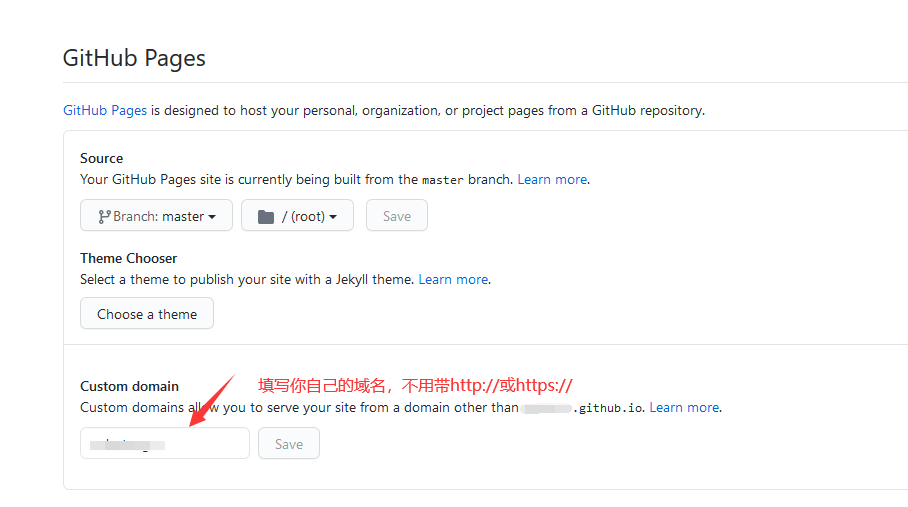Screen dimensions: 908x507
Task: Click the folder icon in the root selector
Action: point(266,216)
